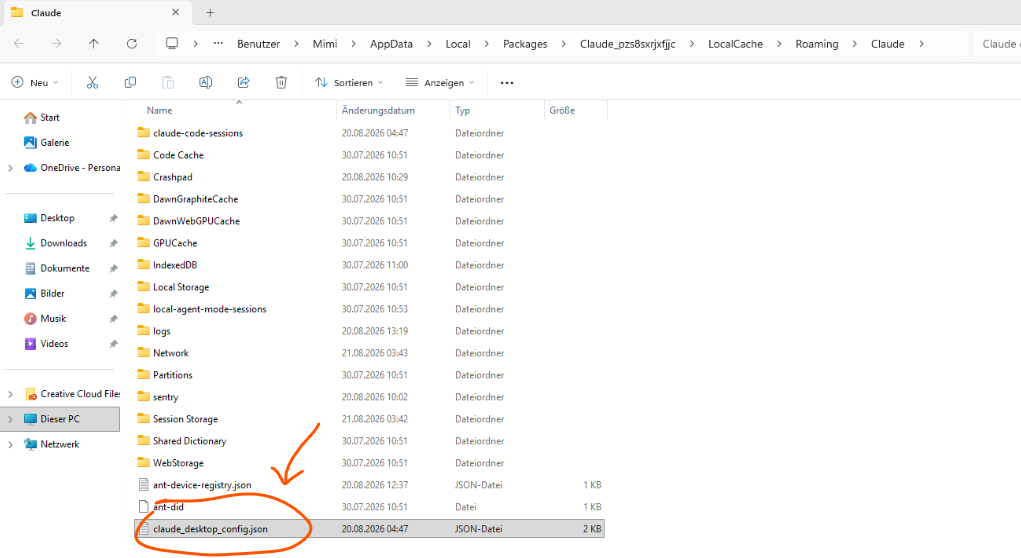The height and width of the screenshot is (558, 1021).
Task: Navigate to Claude_pzs8sxrjxfjjc in breadcrumb
Action: coord(628,44)
